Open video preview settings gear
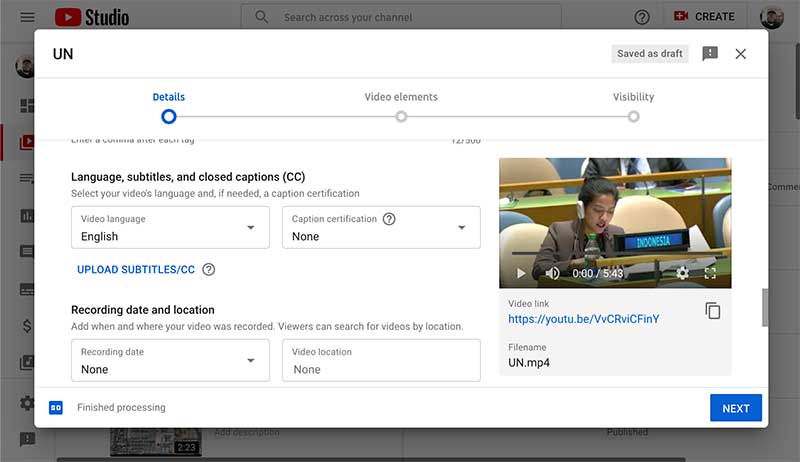The image size is (800, 462). tap(682, 273)
